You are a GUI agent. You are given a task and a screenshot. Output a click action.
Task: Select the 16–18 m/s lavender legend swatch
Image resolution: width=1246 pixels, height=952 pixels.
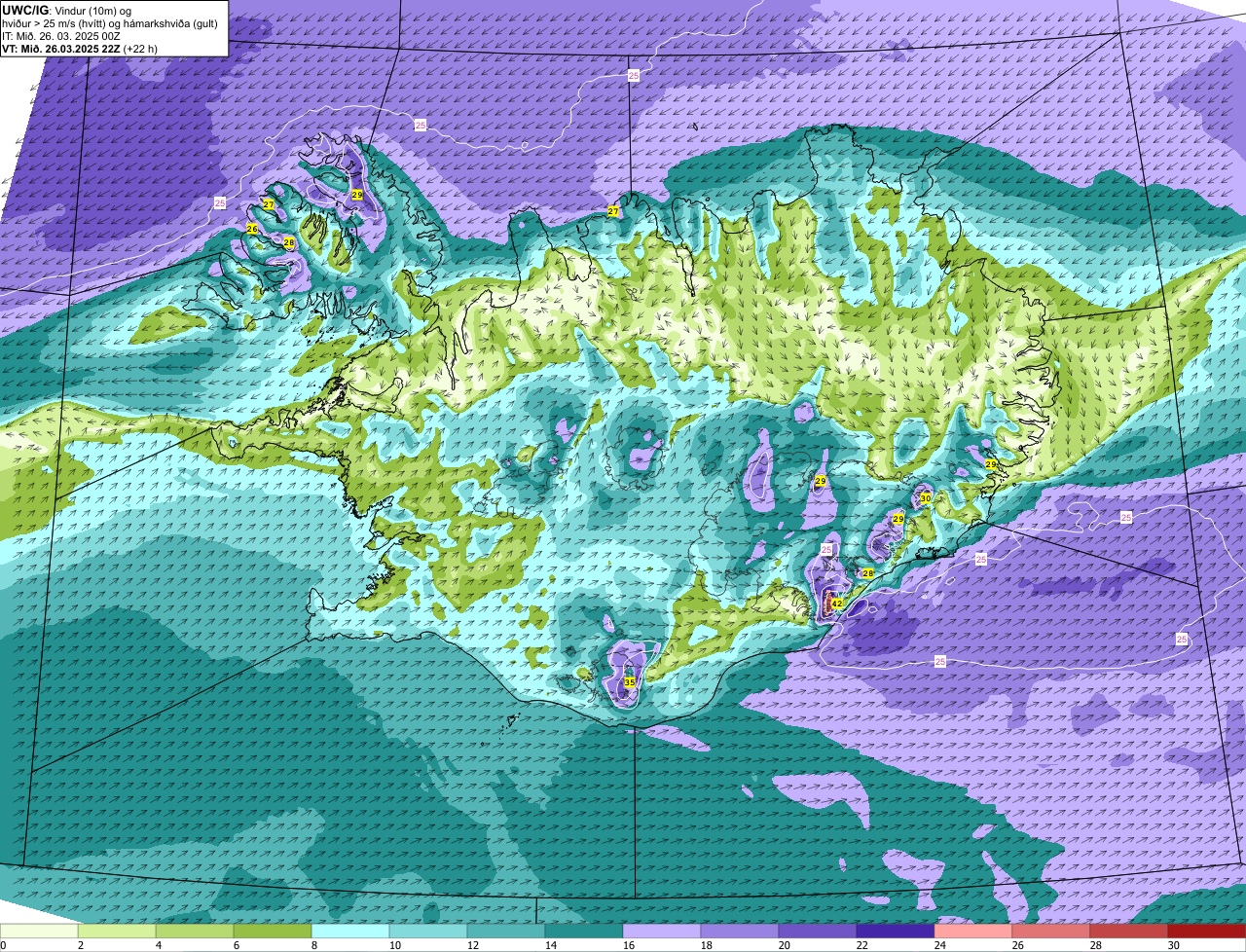(662, 931)
